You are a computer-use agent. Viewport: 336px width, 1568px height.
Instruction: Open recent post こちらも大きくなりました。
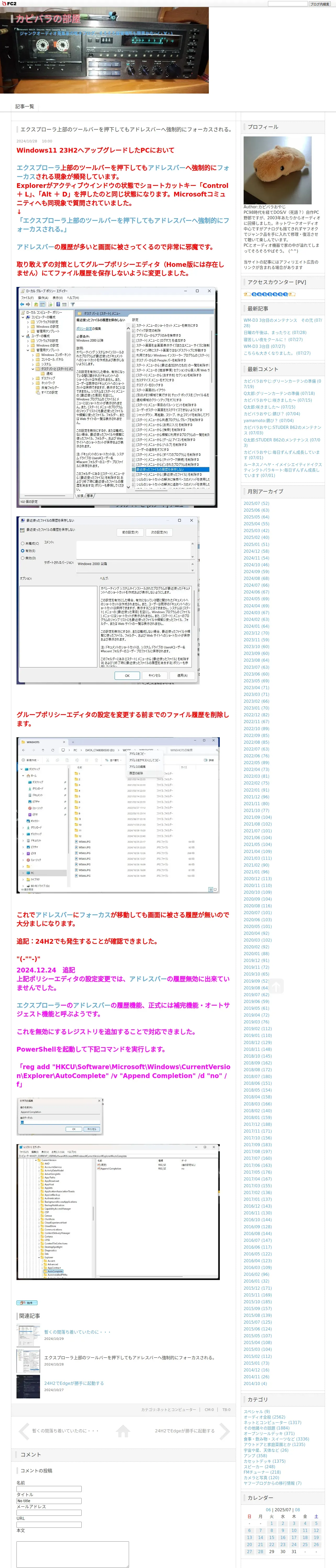[x=277, y=353]
